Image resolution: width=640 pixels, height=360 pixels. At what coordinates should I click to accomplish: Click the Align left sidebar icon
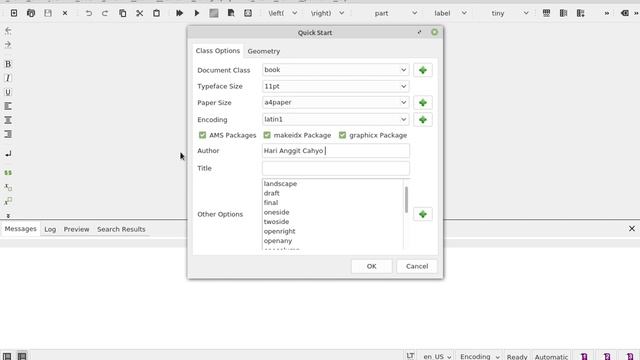point(8,106)
